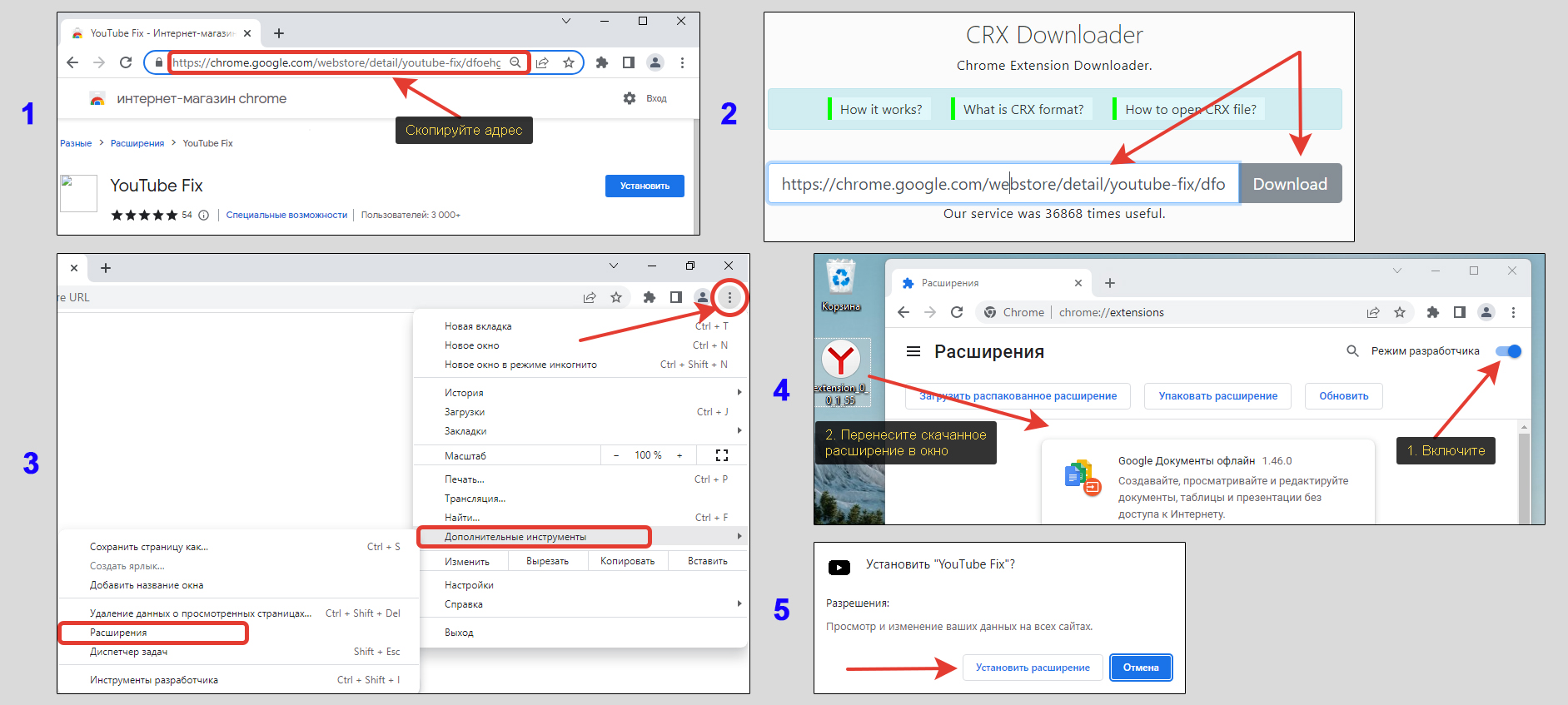Open What is CRX format? link

1023,109
